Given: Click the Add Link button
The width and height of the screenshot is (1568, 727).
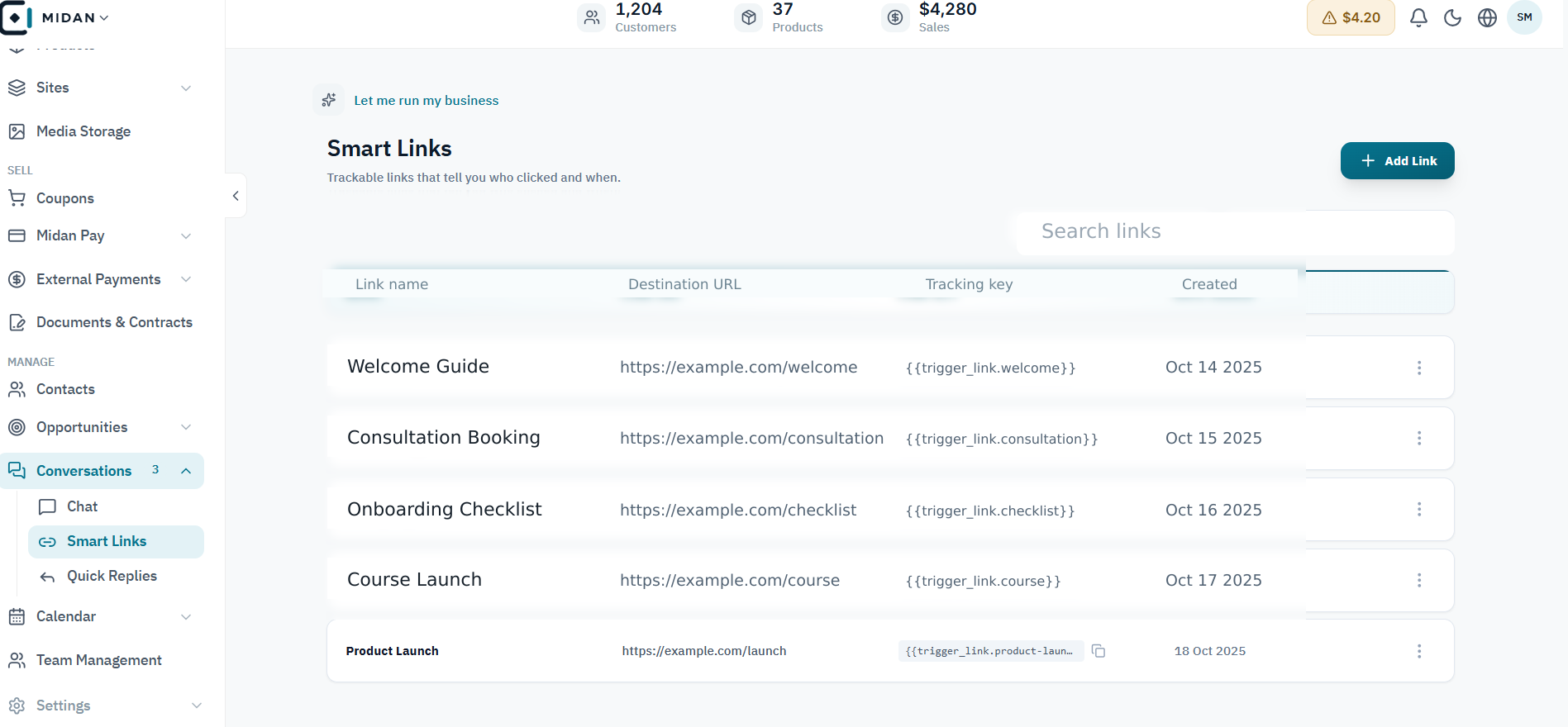Looking at the screenshot, I should pyautogui.click(x=1398, y=161).
